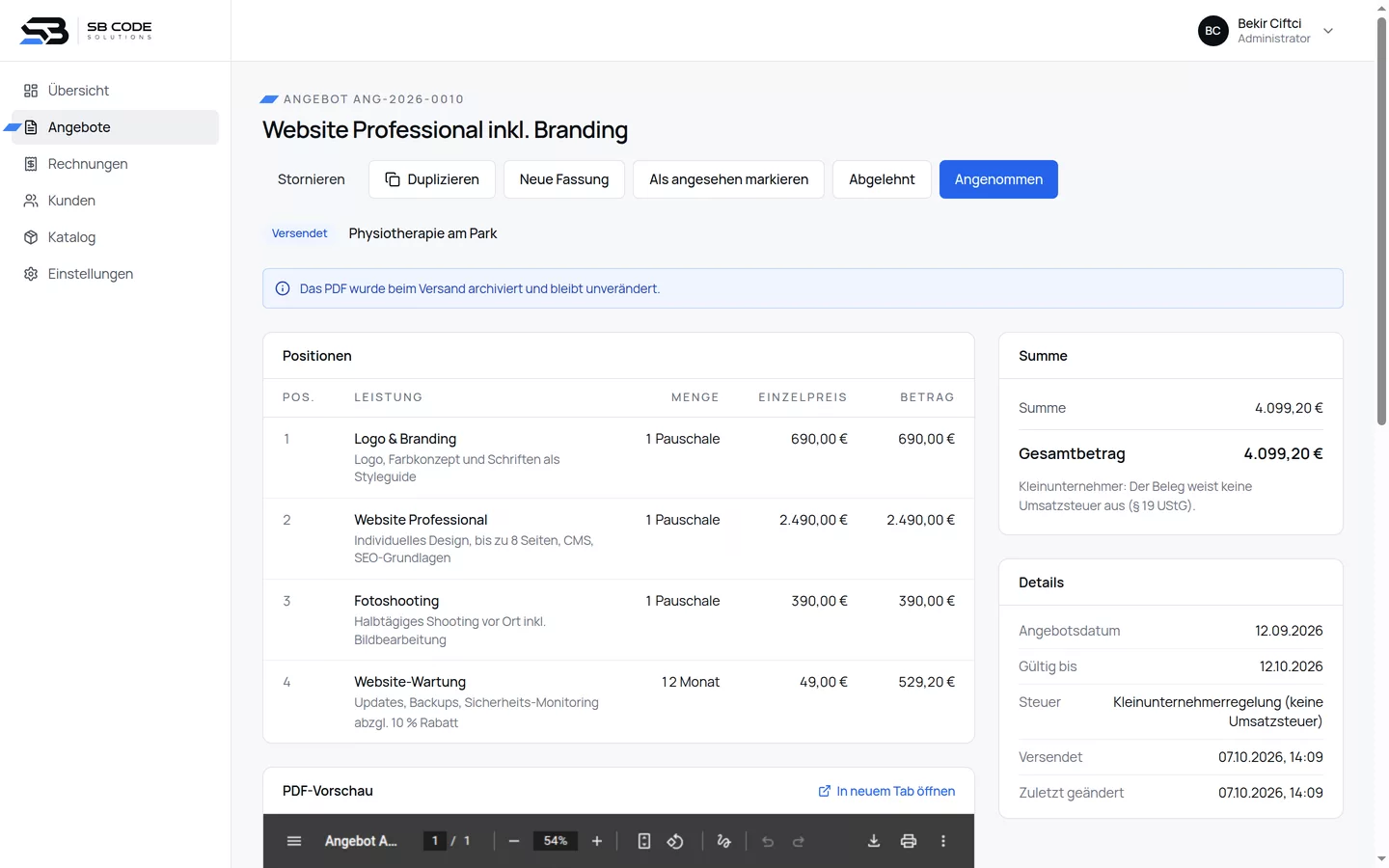Download the PDF from the preview toolbar
The image size is (1389, 868).
[874, 841]
